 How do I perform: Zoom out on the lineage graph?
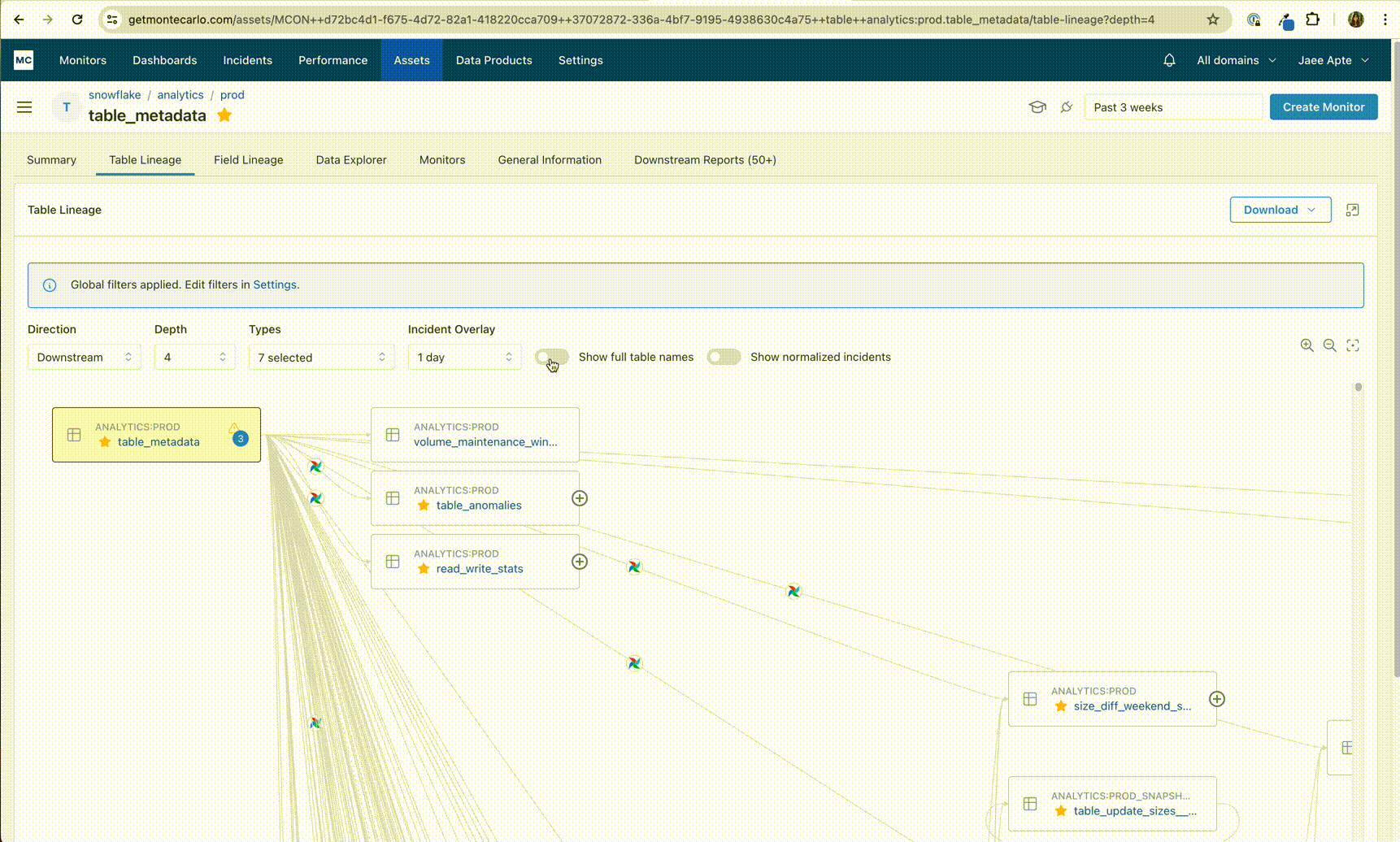click(1329, 345)
